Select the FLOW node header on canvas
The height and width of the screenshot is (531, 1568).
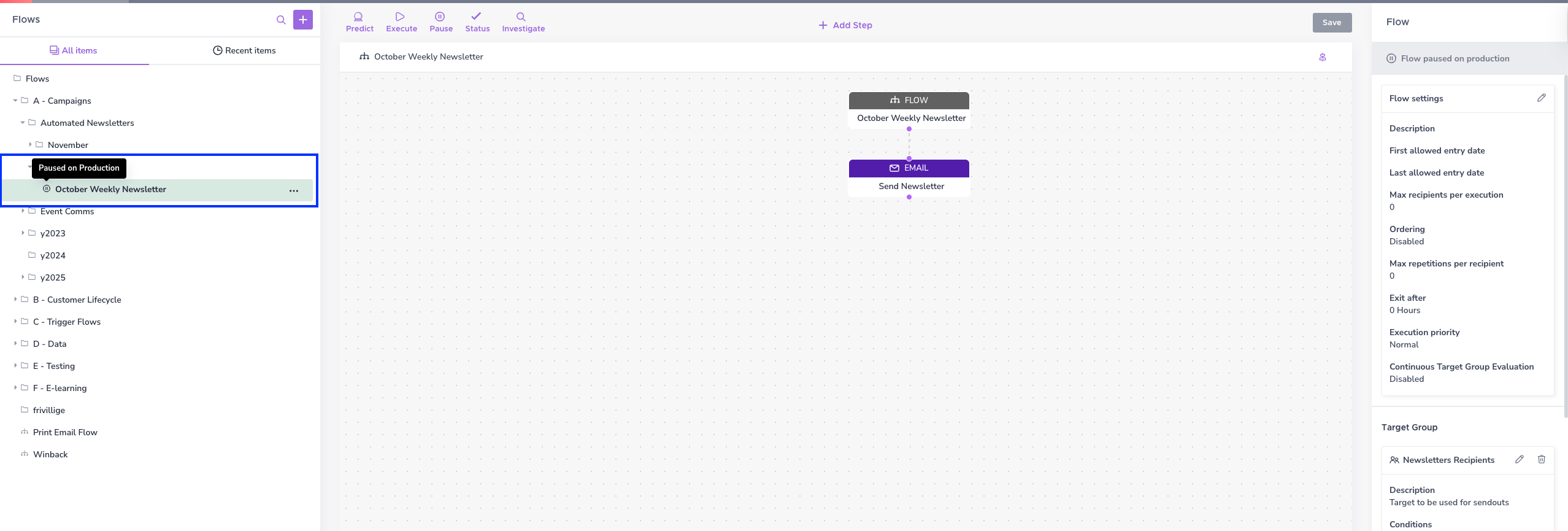909,100
